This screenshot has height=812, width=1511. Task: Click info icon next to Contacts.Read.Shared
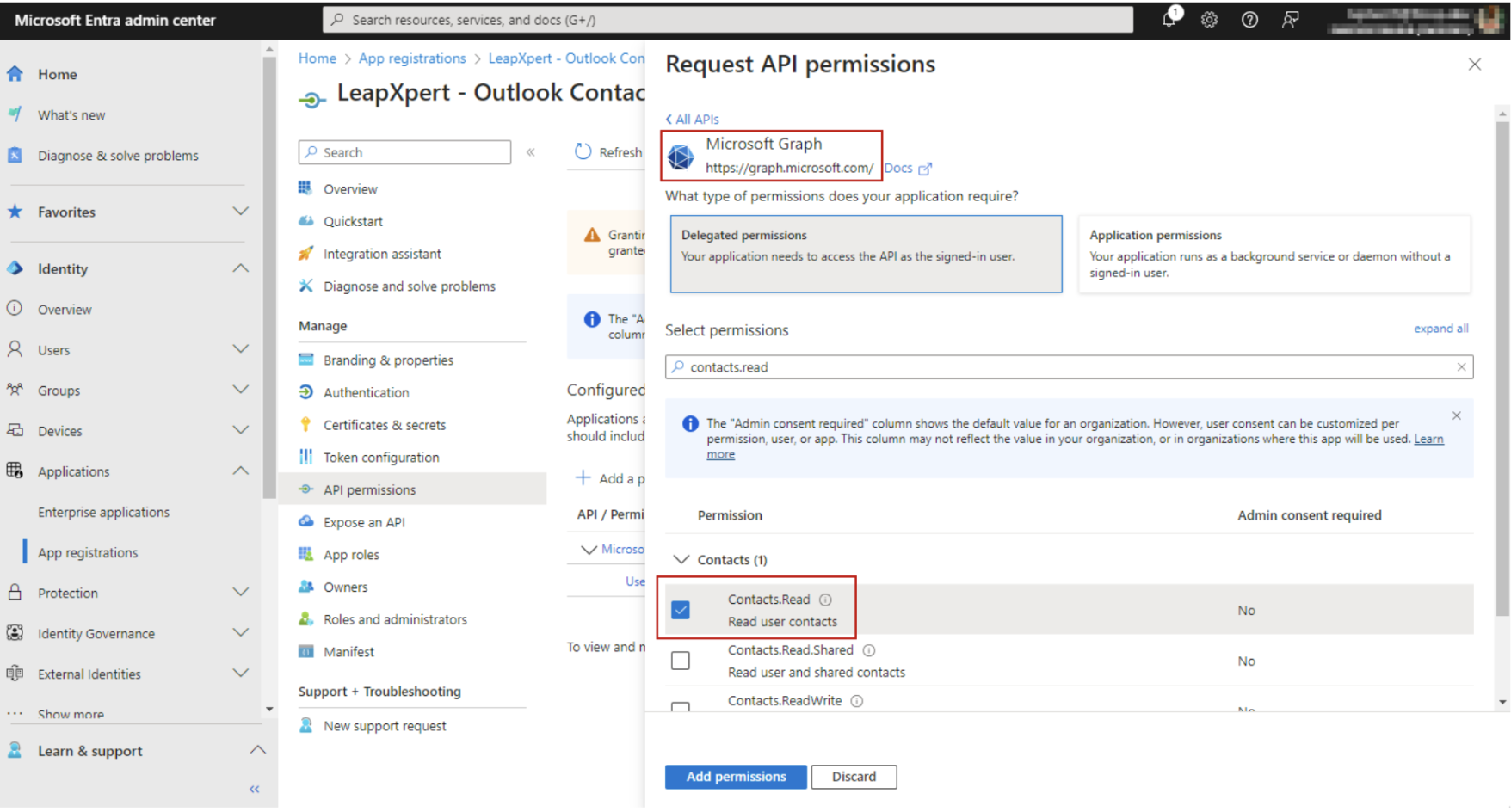869,650
